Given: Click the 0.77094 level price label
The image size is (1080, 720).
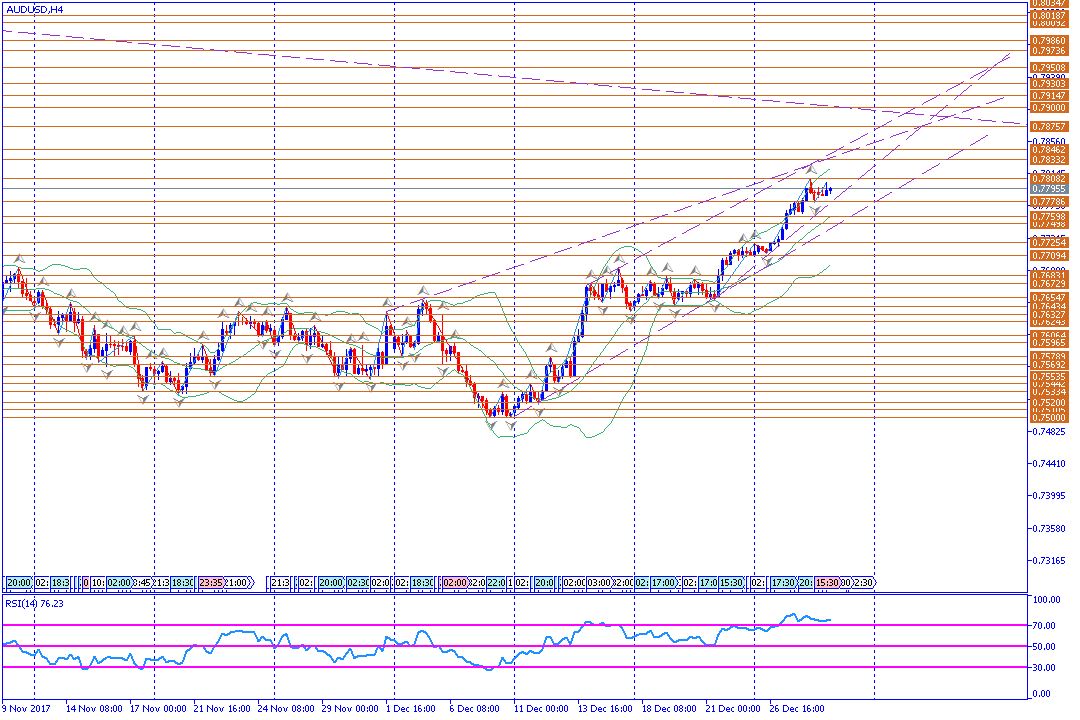Looking at the screenshot, I should [1048, 256].
